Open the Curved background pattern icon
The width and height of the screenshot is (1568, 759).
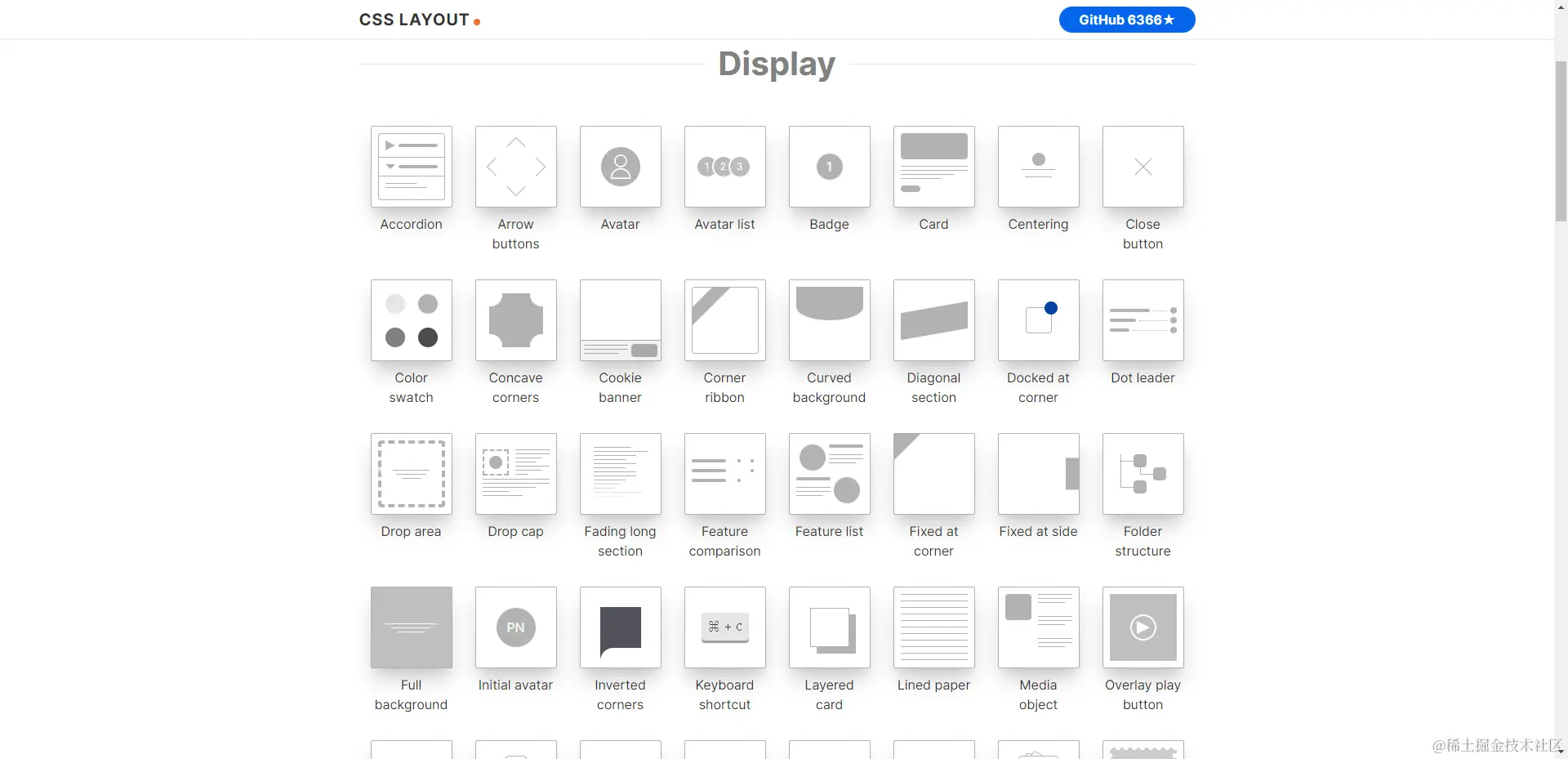point(830,320)
